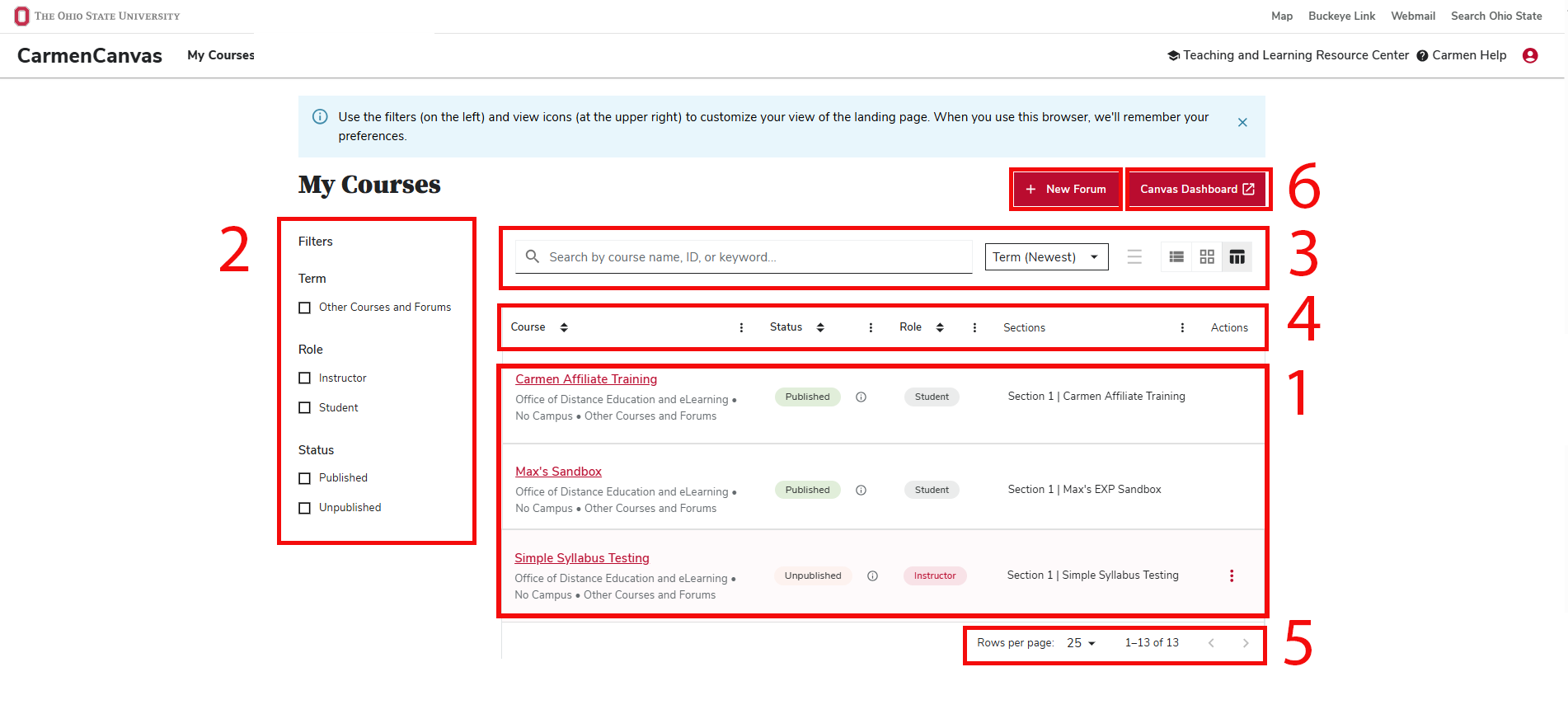
Task: Click the Unpublished status badge
Action: pyautogui.click(x=813, y=575)
